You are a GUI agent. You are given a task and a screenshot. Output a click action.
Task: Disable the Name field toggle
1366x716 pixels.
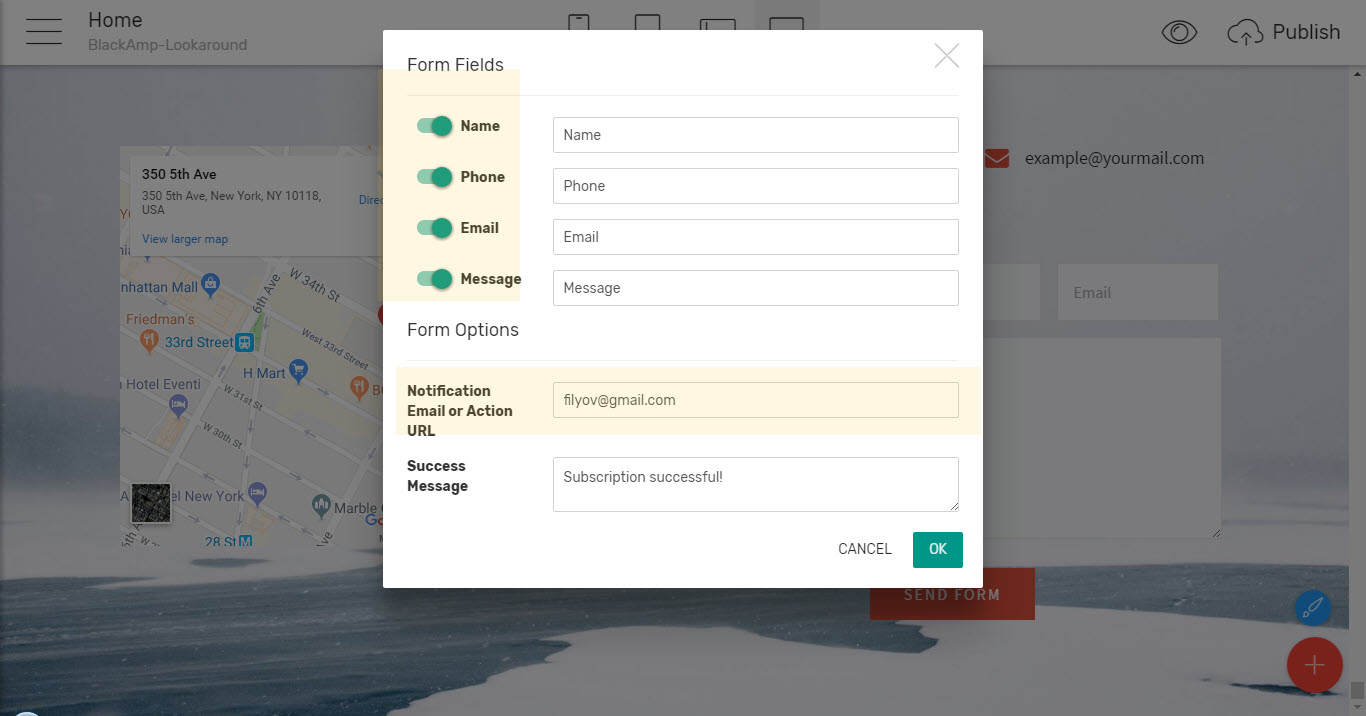435,126
